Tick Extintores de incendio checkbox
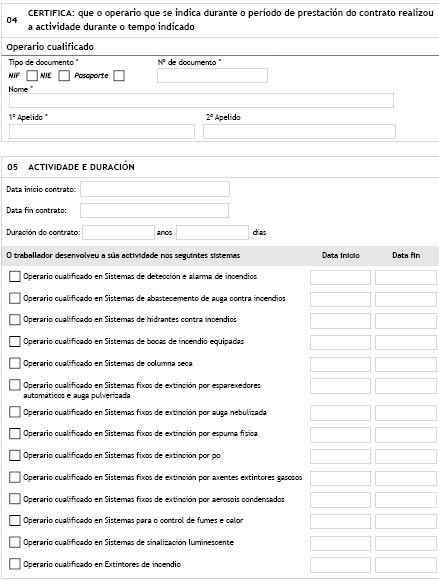 (x=14, y=564)
